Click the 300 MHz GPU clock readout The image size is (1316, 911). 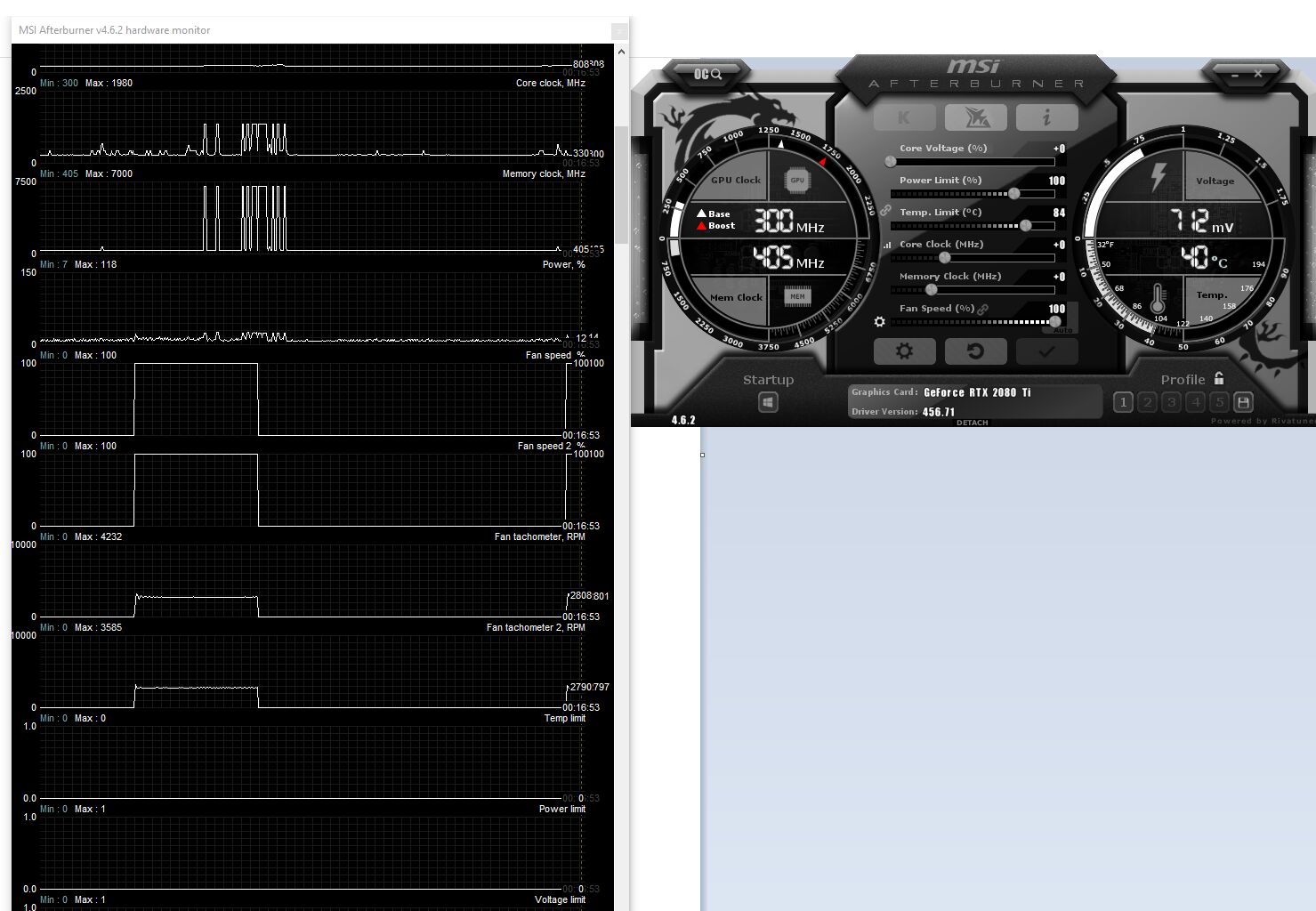click(789, 221)
